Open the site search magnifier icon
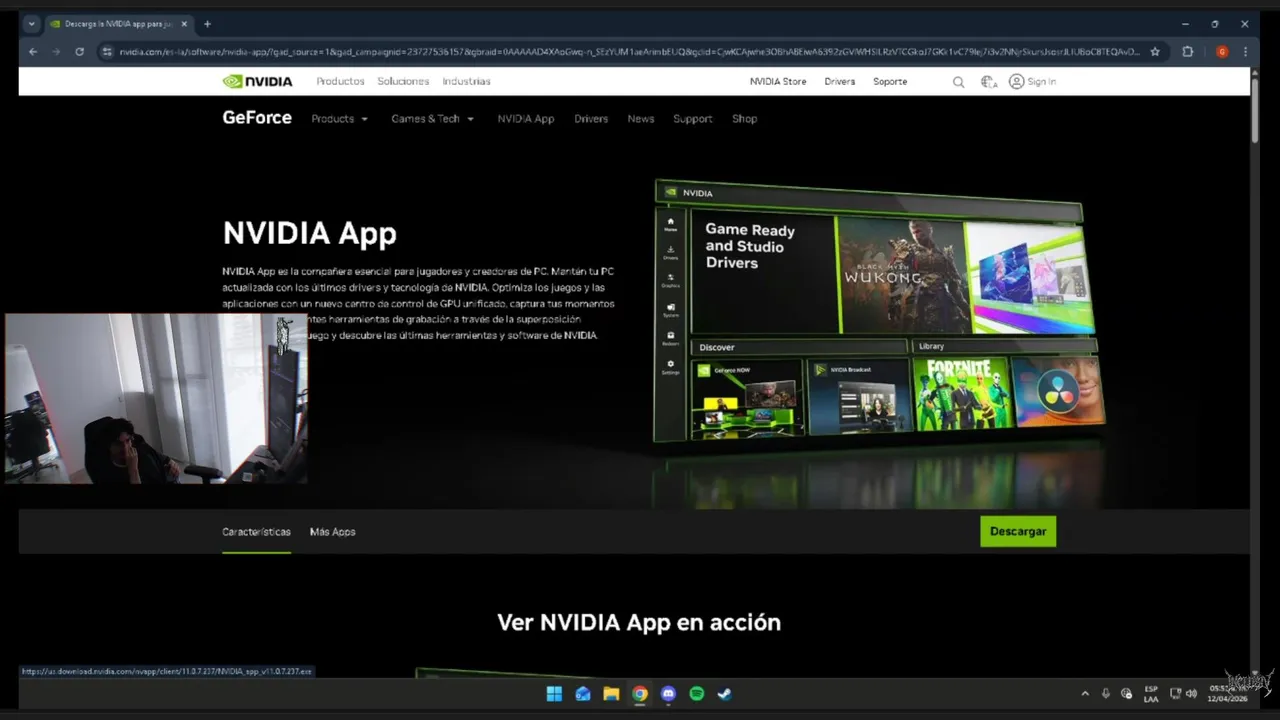Screen dimensions: 1280x720 click(x=958, y=82)
